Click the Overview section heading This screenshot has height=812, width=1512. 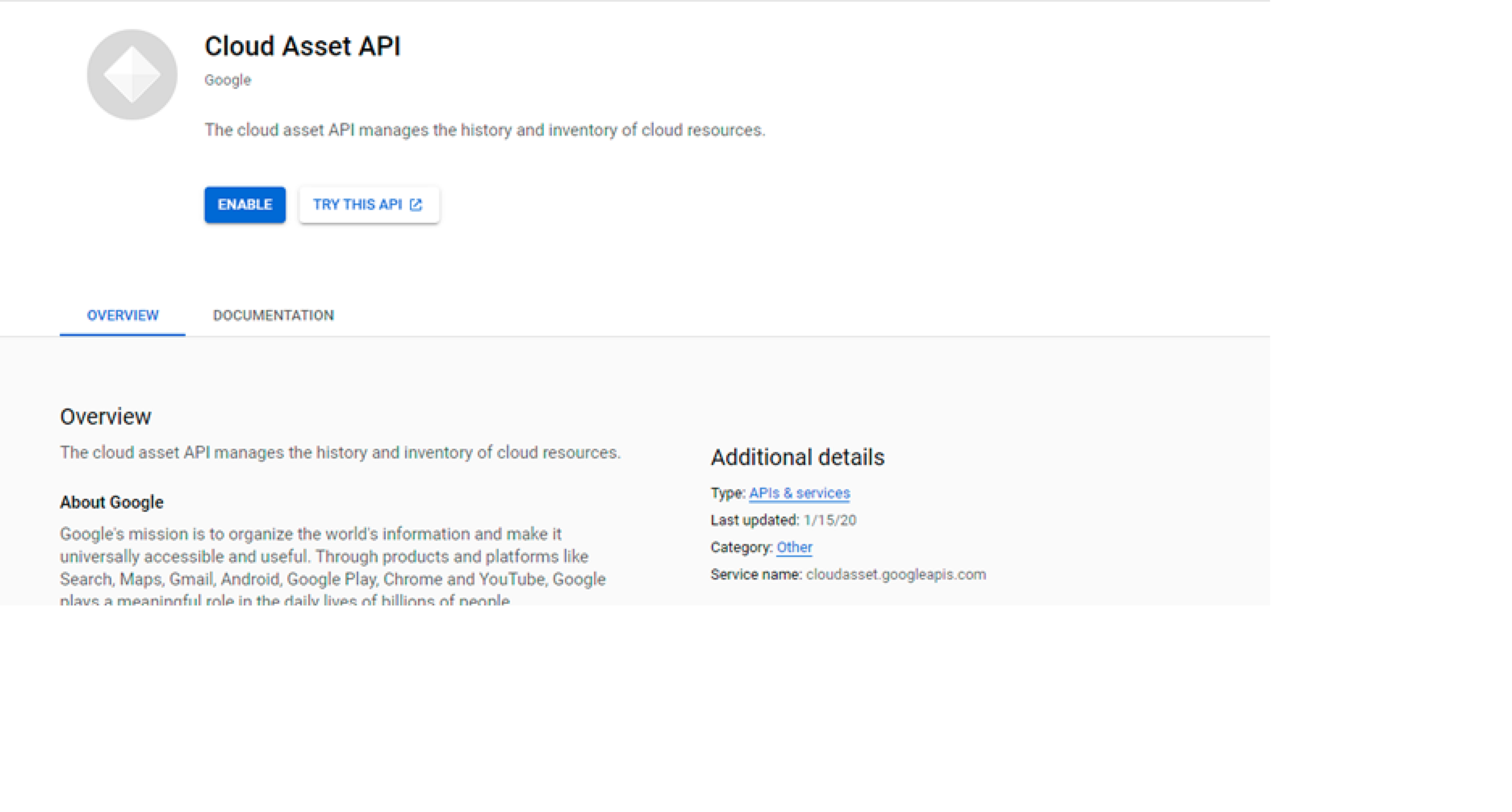click(105, 416)
